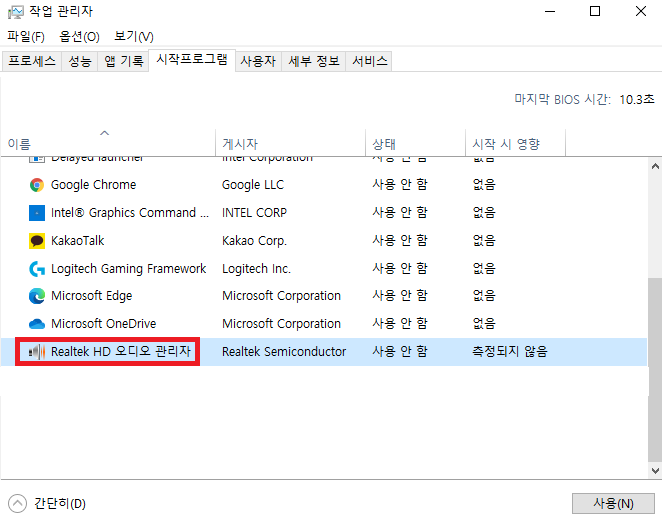Screen dimensions: 662x527
Task: Switch to the 세부 정보 tab
Action: 314,61
